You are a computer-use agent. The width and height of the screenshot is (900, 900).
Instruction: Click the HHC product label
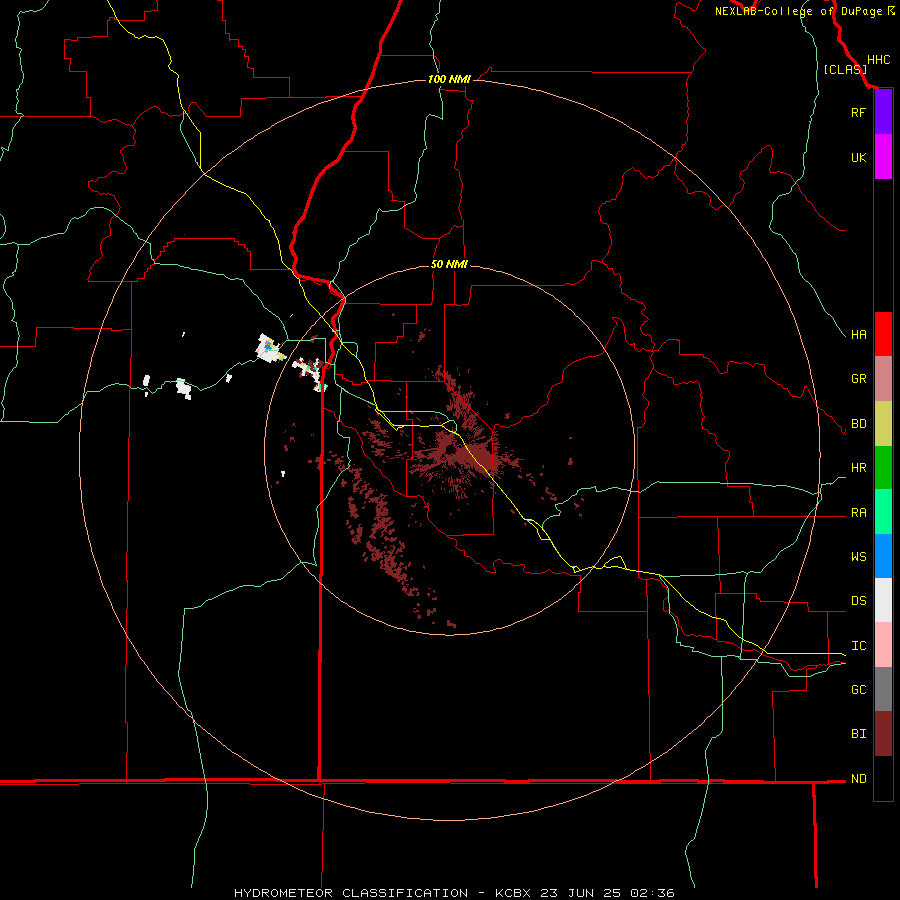click(x=879, y=60)
